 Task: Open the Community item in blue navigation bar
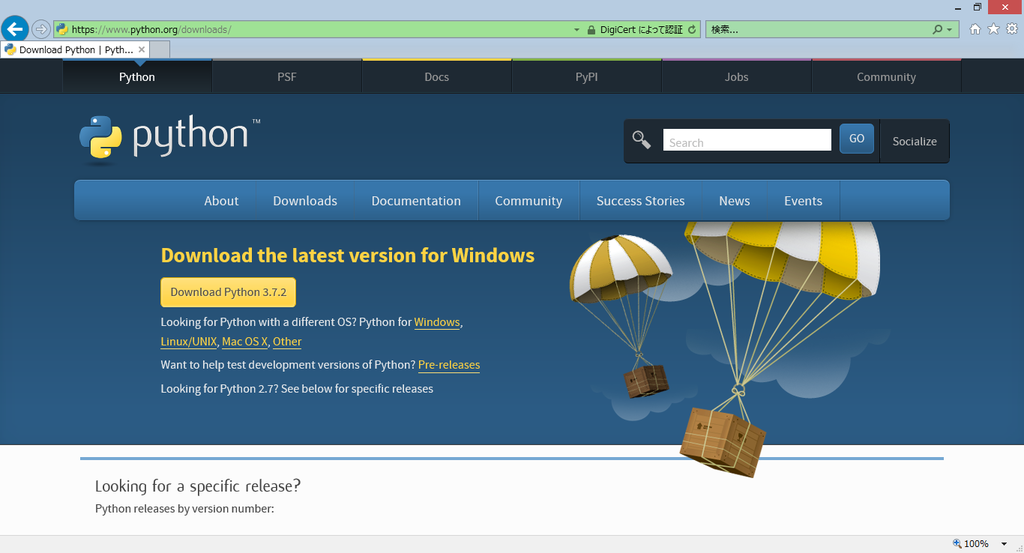pos(528,201)
